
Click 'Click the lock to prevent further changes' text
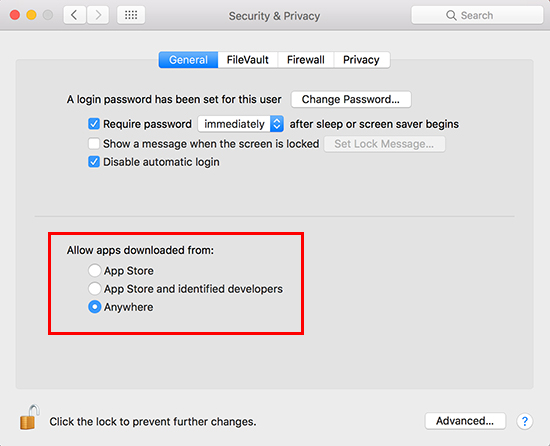153,421
